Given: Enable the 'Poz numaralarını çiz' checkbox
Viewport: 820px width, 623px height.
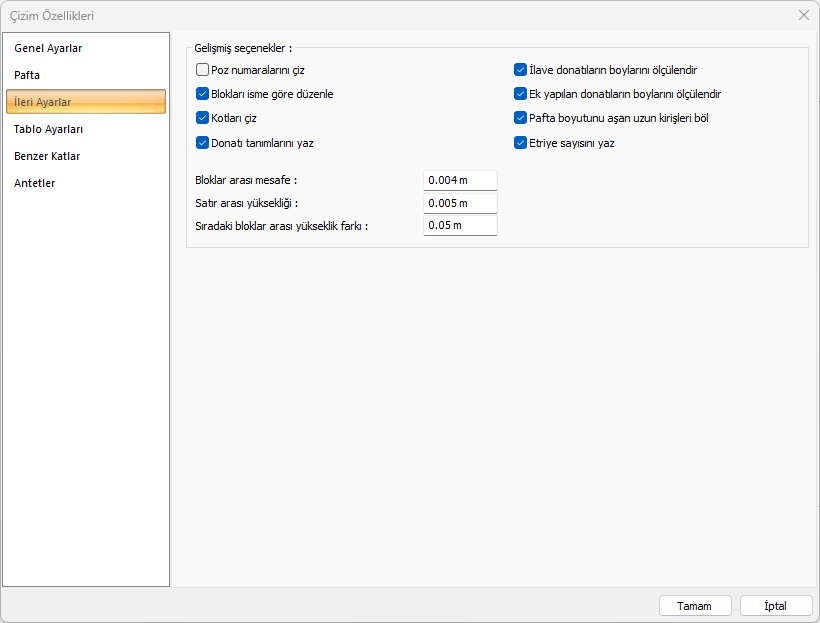Looking at the screenshot, I should point(203,70).
